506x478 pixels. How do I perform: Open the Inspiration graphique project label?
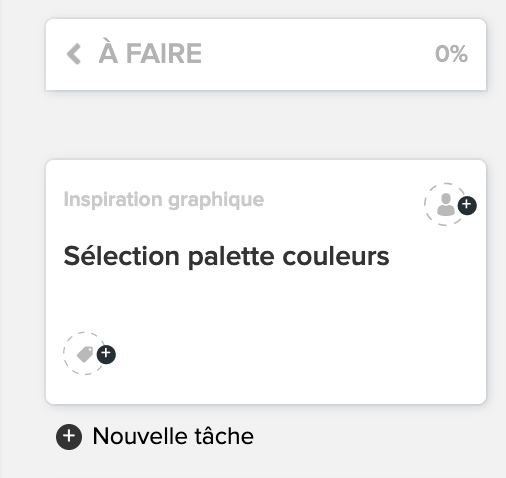coord(164,200)
